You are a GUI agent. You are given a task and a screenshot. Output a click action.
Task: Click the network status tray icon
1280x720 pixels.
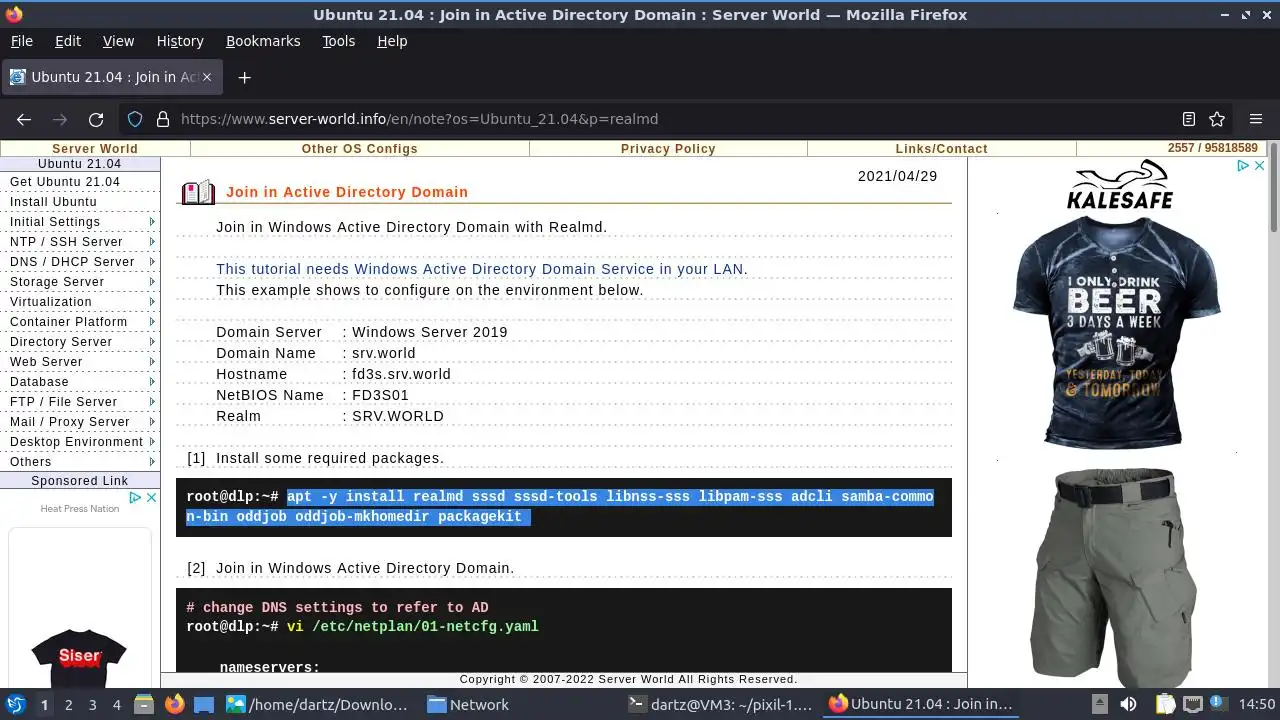click(x=1193, y=704)
